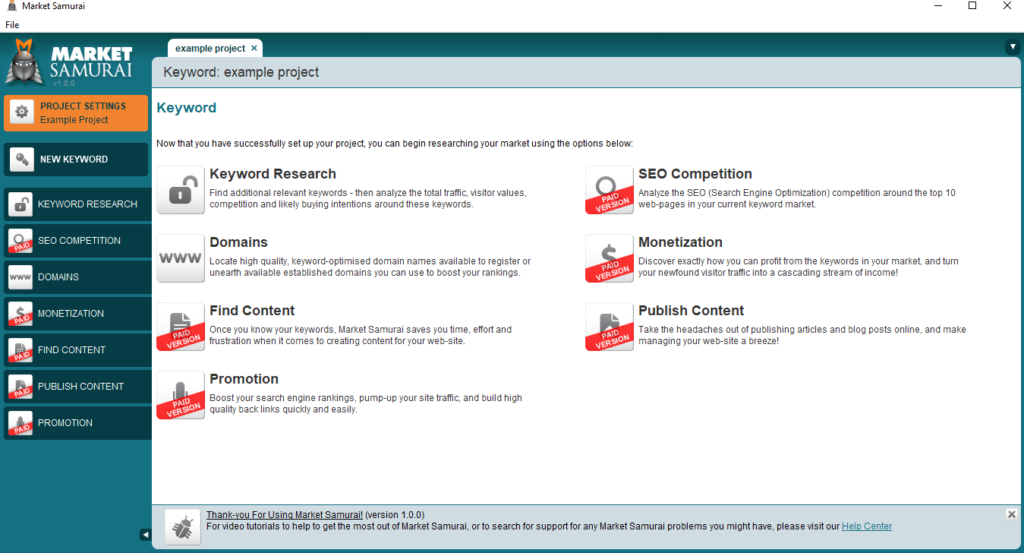Click the teal 'Keyword' section title
Screen dimensions: 1024x553
[186, 108]
